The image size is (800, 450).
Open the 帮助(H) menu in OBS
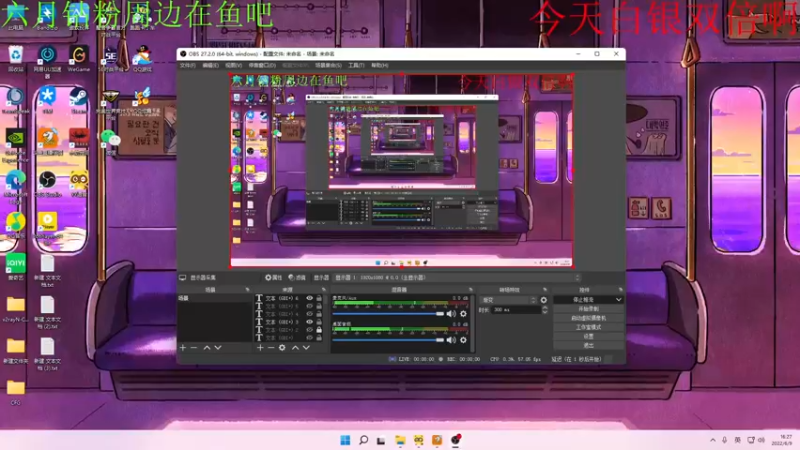(x=380, y=65)
